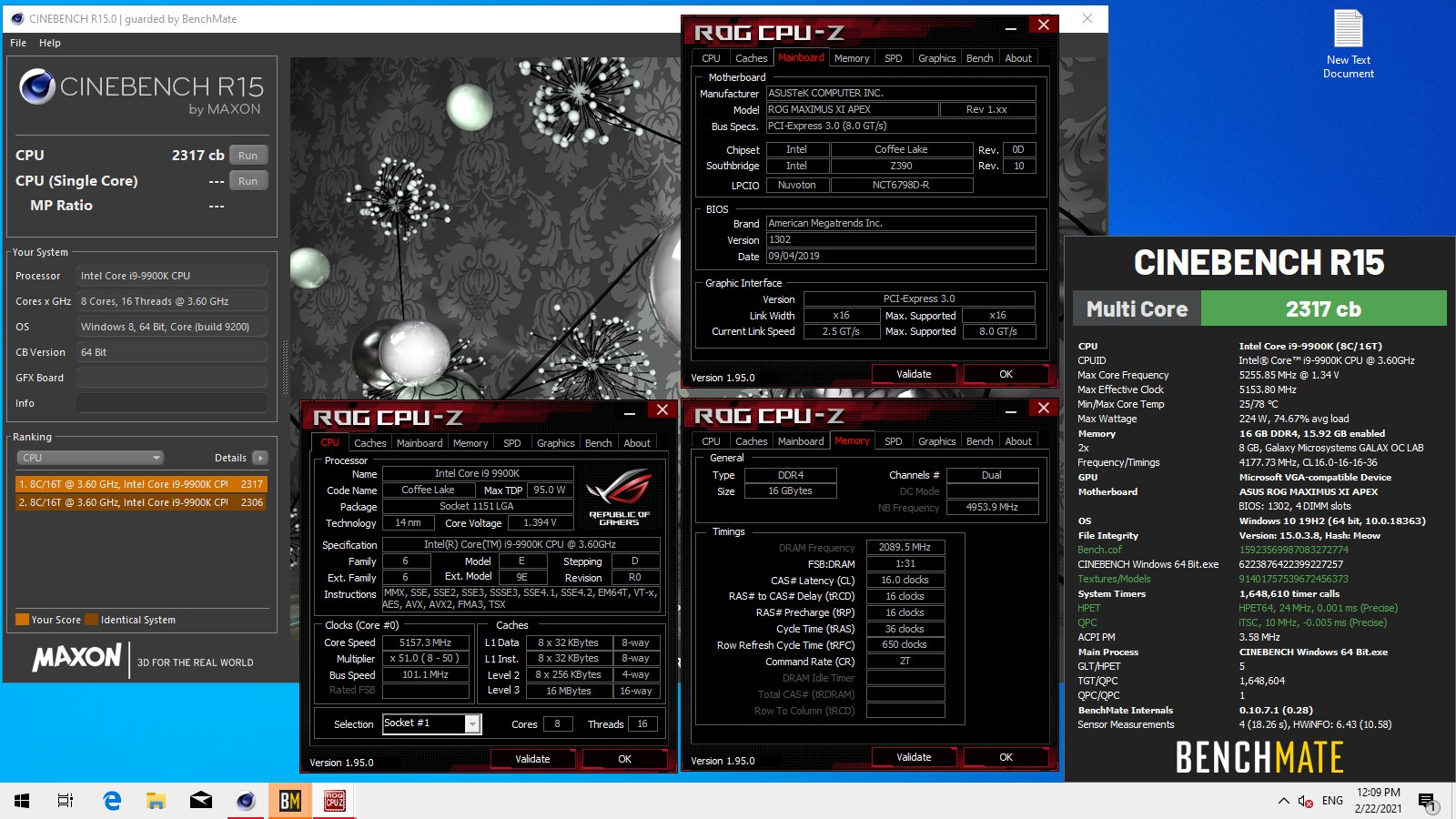Click the Core Speed value 5157.3 MHz

pos(426,642)
